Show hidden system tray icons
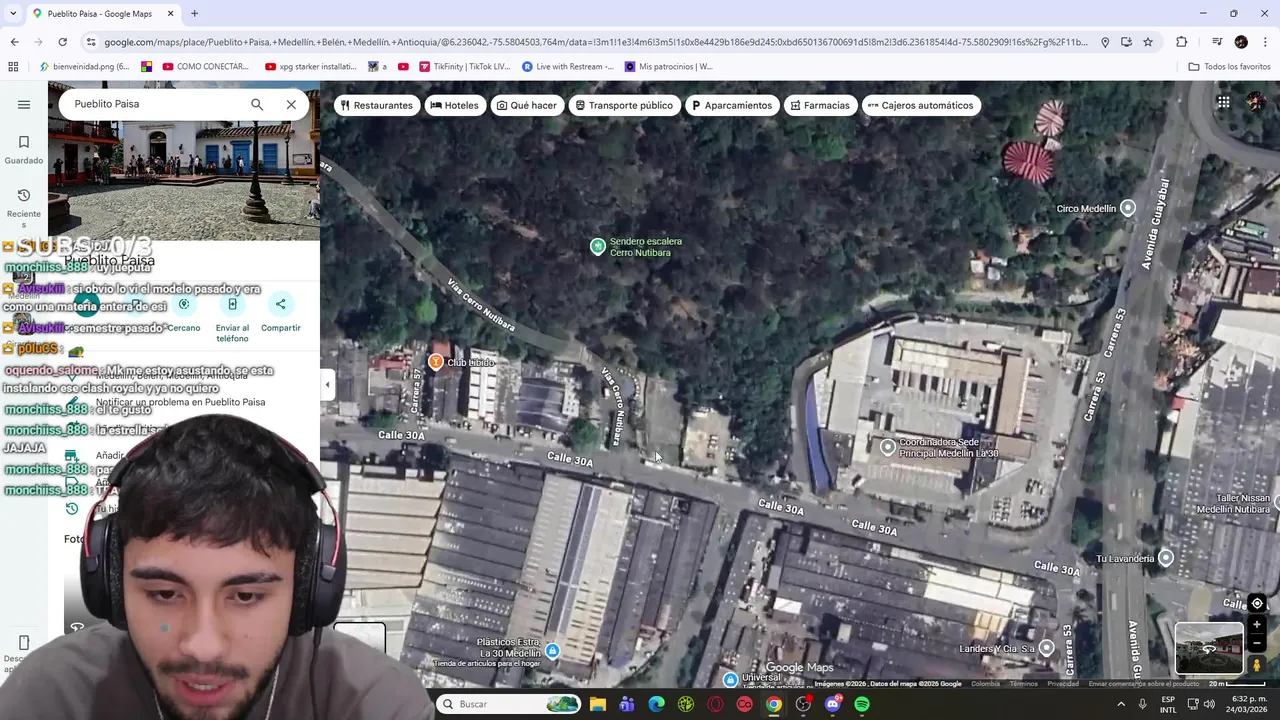 [1121, 704]
